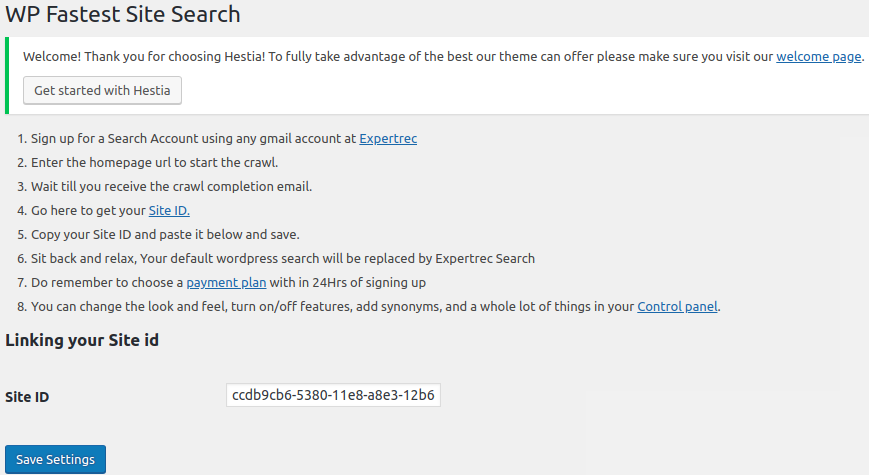869x475 pixels.
Task: Open the payment plan link
Action: 226,282
